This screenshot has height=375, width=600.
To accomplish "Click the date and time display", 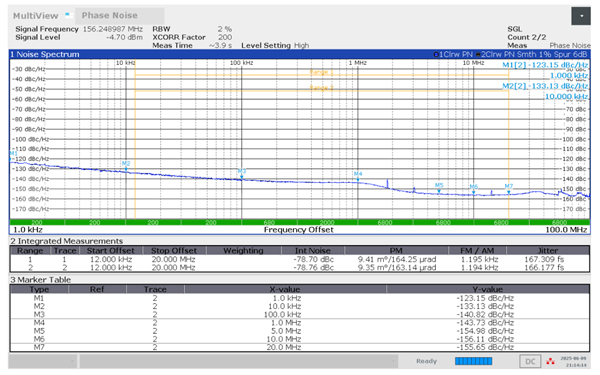I will click(573, 362).
